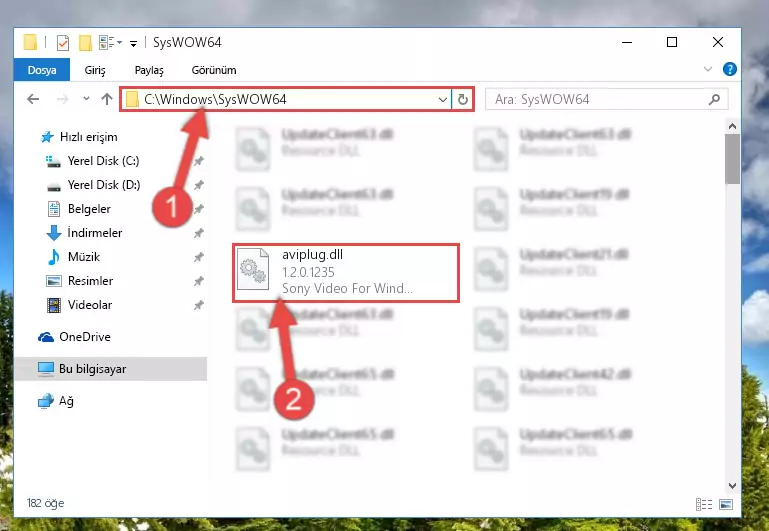Click the New folder quick access icon
This screenshot has height=531, width=769.
pyautogui.click(x=85, y=43)
